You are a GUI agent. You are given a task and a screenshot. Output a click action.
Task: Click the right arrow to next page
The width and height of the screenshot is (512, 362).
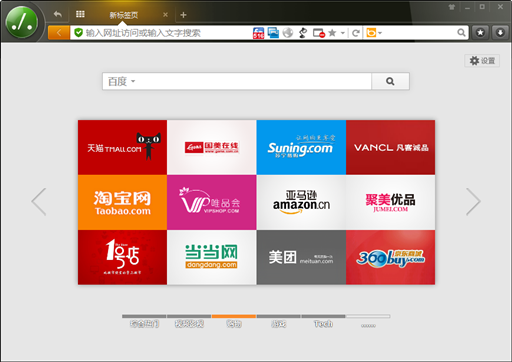pos(473,202)
